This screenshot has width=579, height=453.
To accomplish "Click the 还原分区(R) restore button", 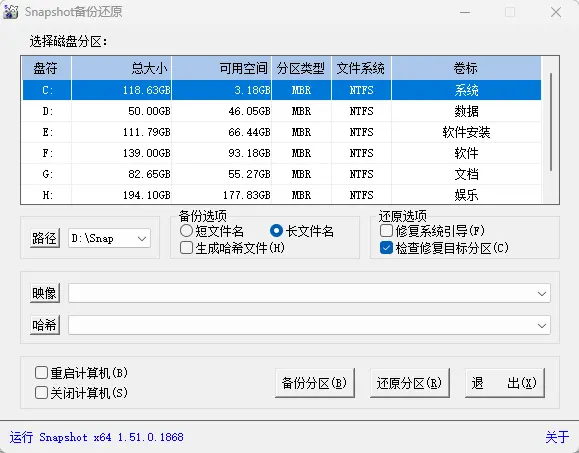I will click(410, 383).
